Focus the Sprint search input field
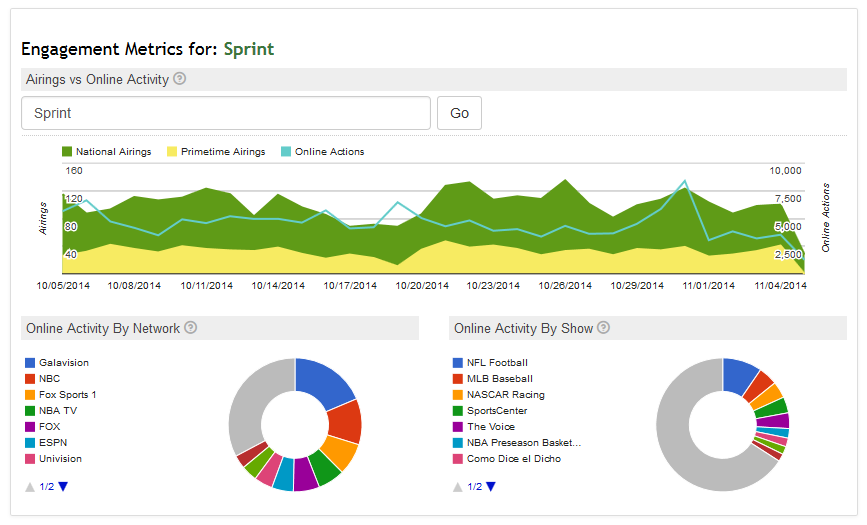This screenshot has height=525, width=867. click(x=226, y=113)
